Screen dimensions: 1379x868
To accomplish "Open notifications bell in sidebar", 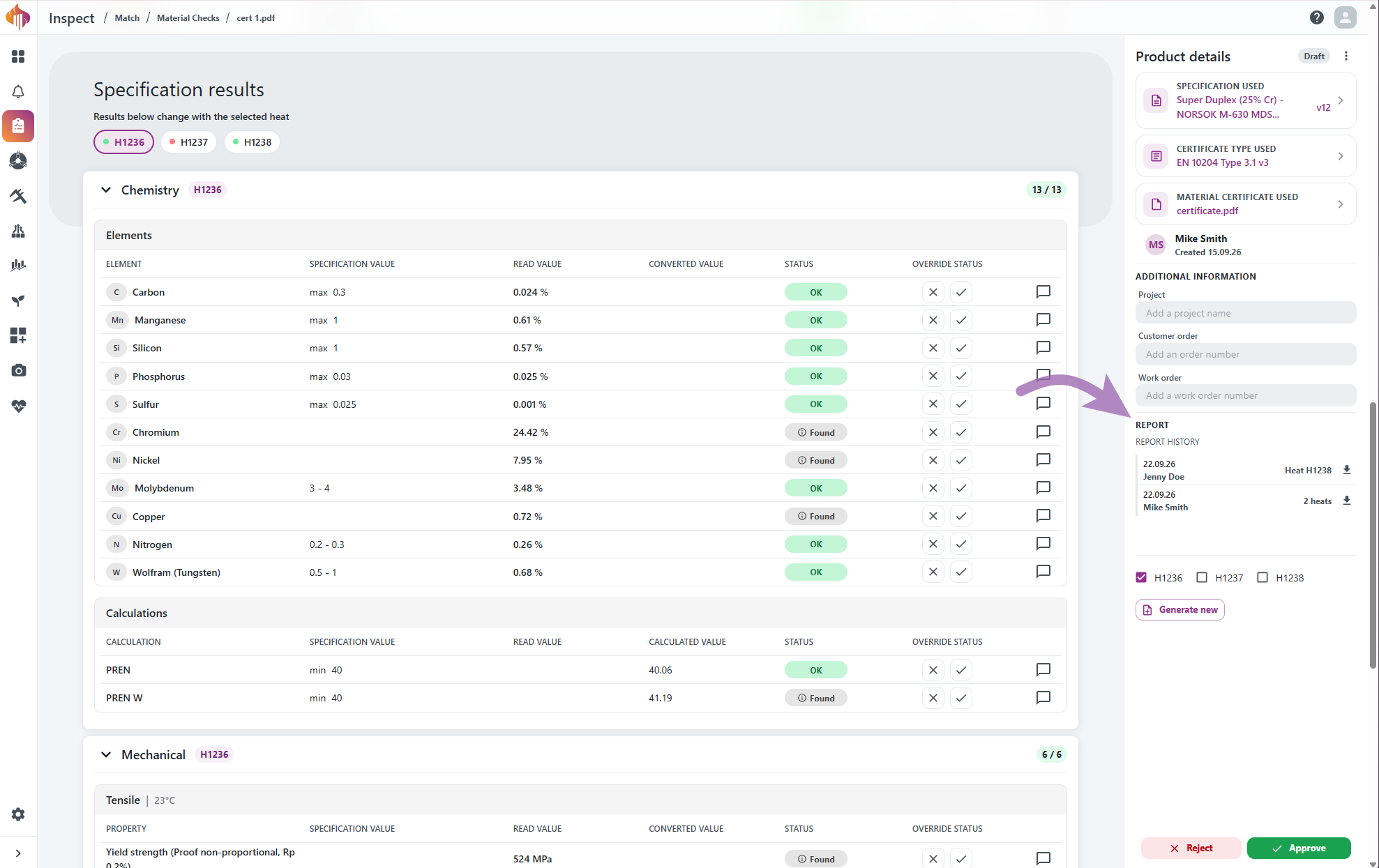I will [x=18, y=91].
